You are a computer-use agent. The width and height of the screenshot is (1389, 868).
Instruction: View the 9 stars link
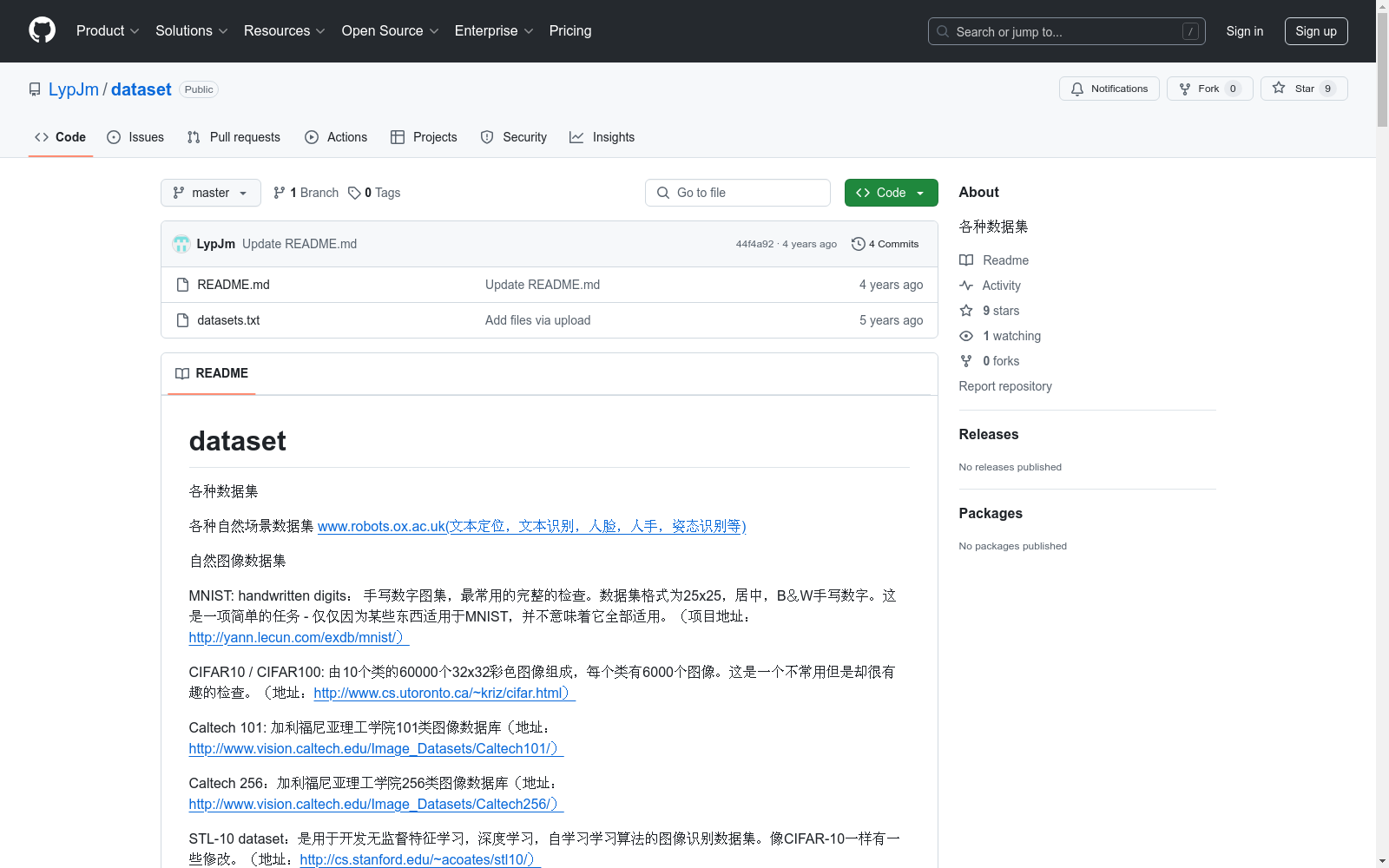click(990, 311)
